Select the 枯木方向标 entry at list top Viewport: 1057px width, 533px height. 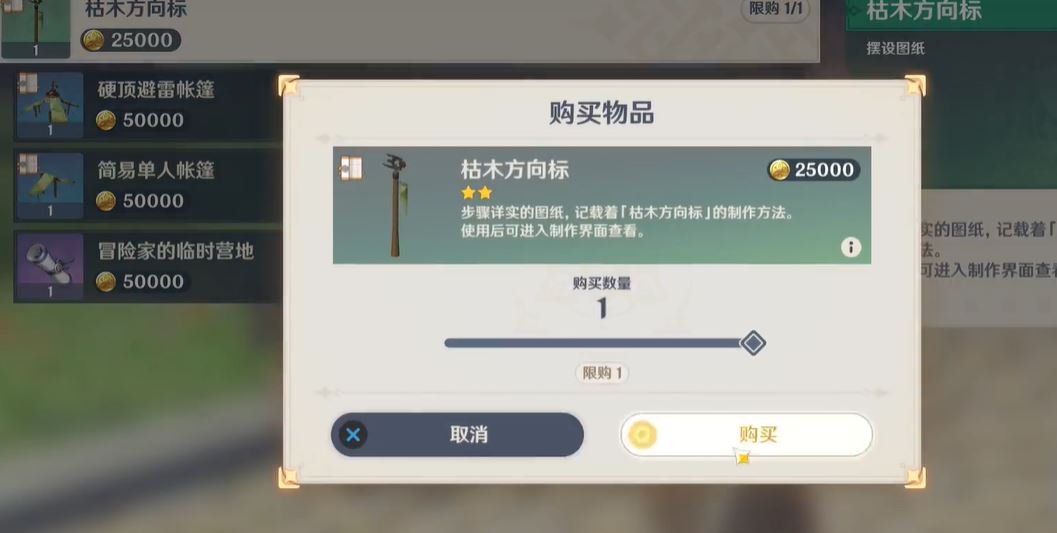[x=410, y=29]
